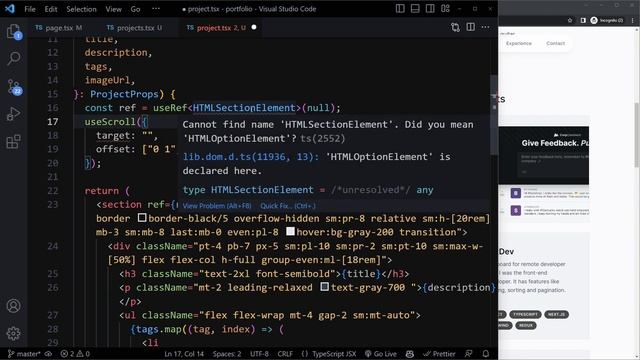Image resolution: width=640 pixels, height=360 pixels.
Task: Switch to projects.tsx tab
Action: pyautogui.click(x=135, y=28)
